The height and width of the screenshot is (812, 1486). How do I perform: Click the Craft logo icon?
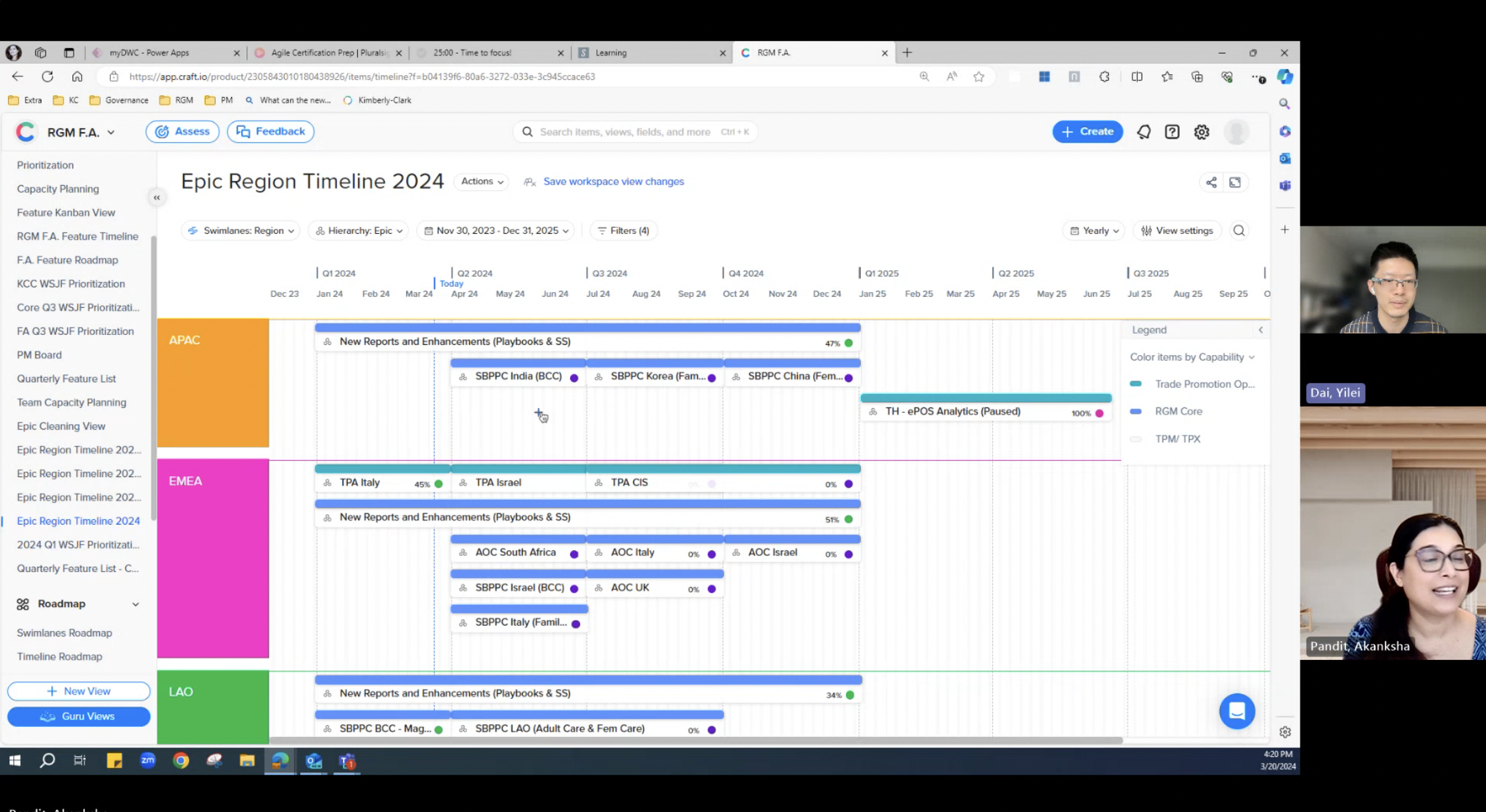coord(25,132)
